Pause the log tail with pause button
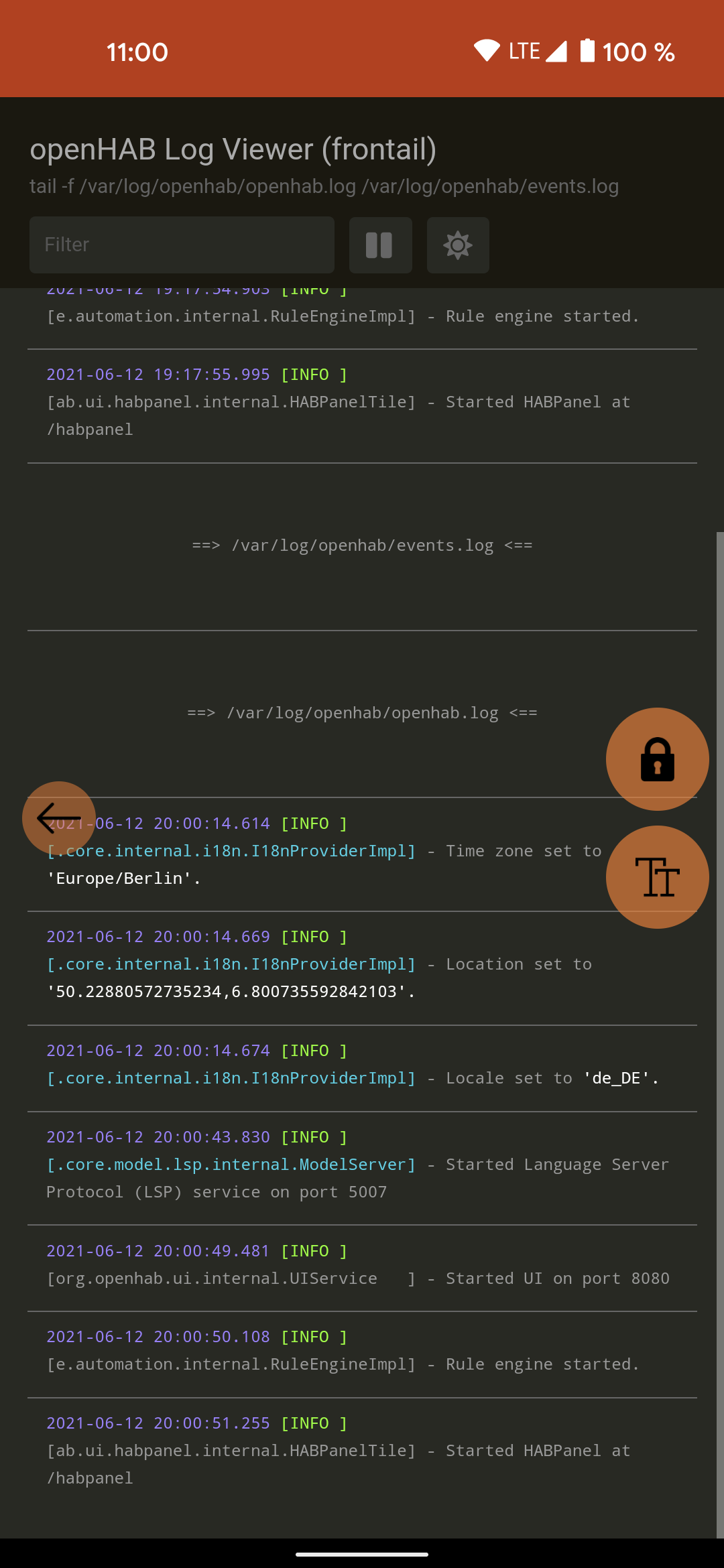Screen dimensions: 724x1568 380,245
